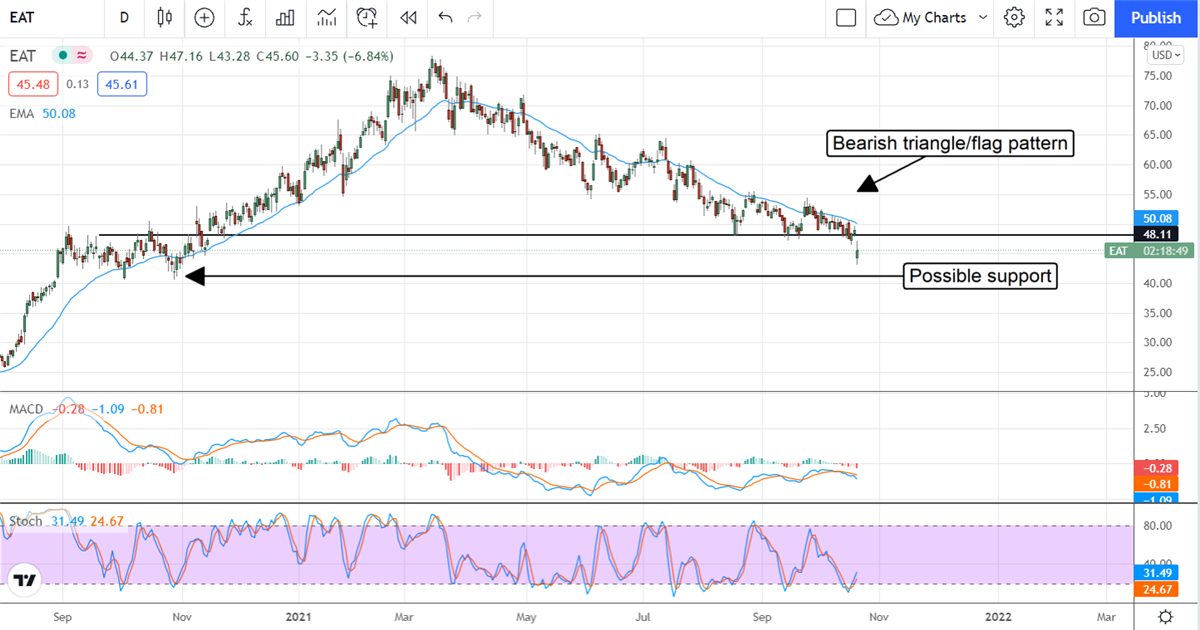The image size is (1200, 630).
Task: Start bar replay with the rewind icon
Action: [x=407, y=17]
